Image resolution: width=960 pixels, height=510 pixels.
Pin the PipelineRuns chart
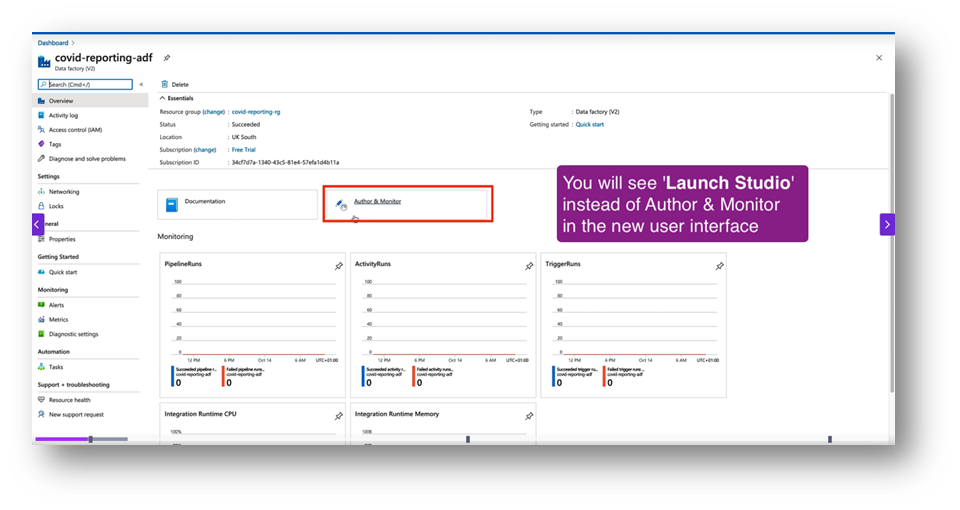click(339, 266)
